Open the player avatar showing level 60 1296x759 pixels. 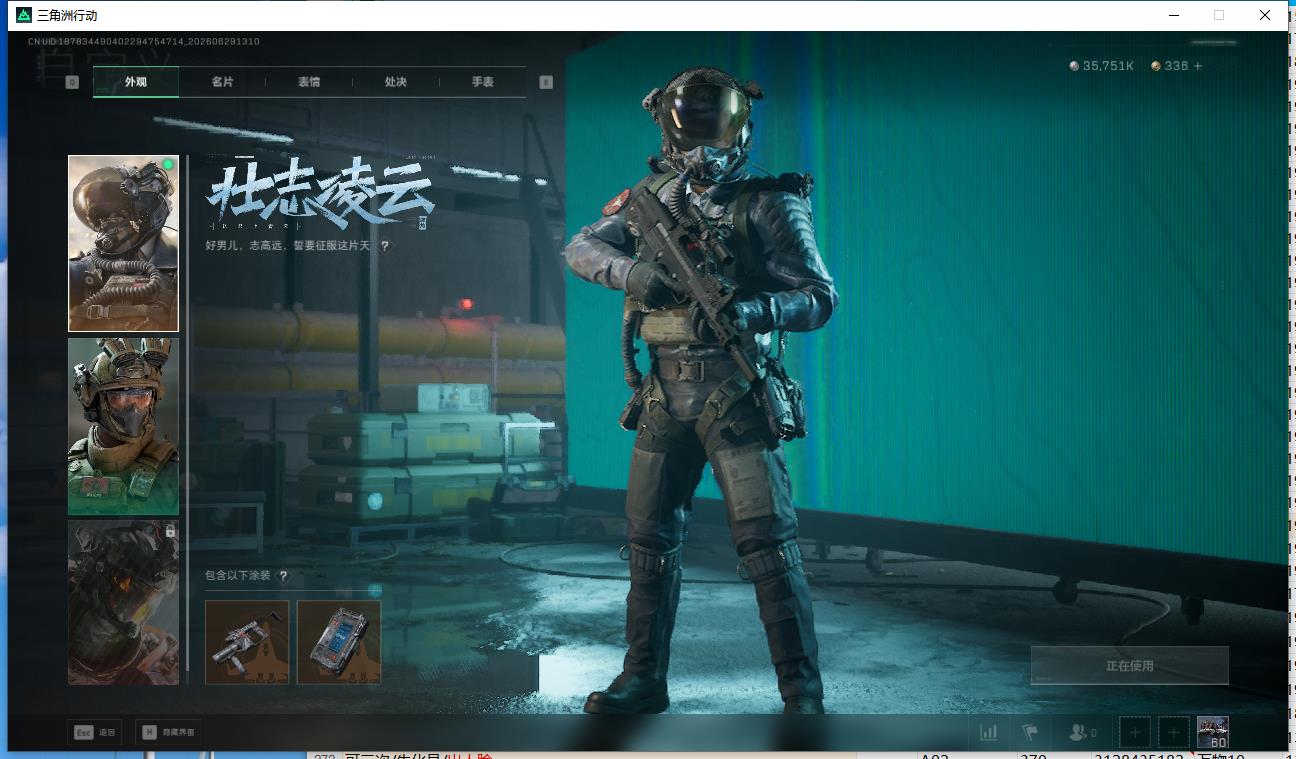1213,732
